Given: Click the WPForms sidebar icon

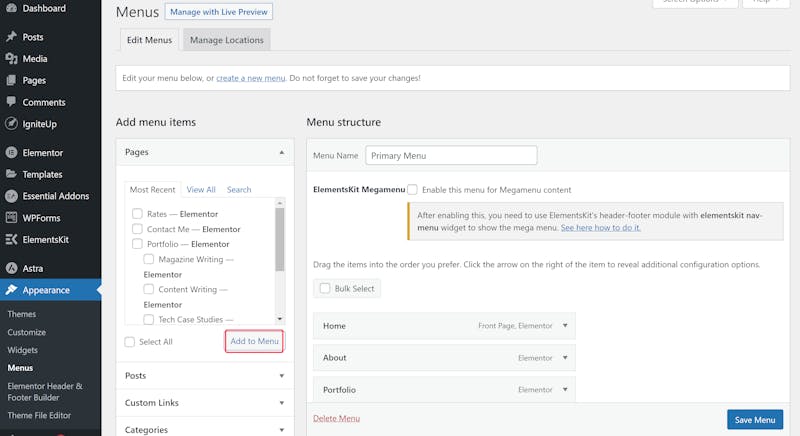Looking at the screenshot, I should 11,218.
